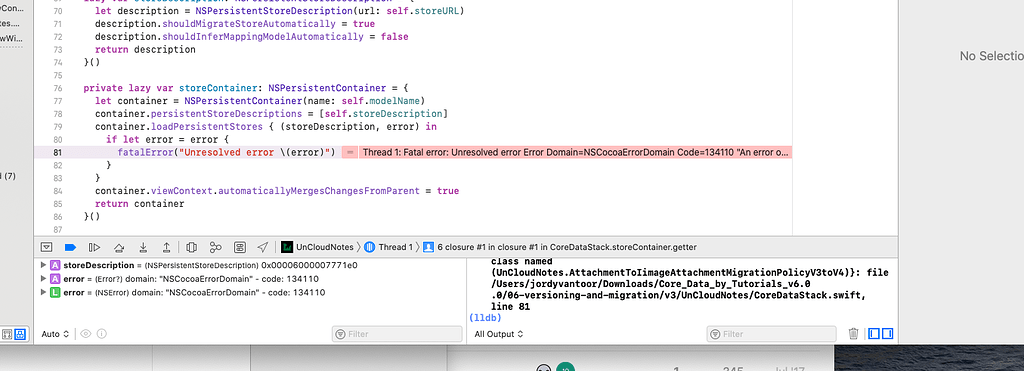This screenshot has height=371, width=1024.
Task: Toggle the variables view pane button
Action: point(874,334)
